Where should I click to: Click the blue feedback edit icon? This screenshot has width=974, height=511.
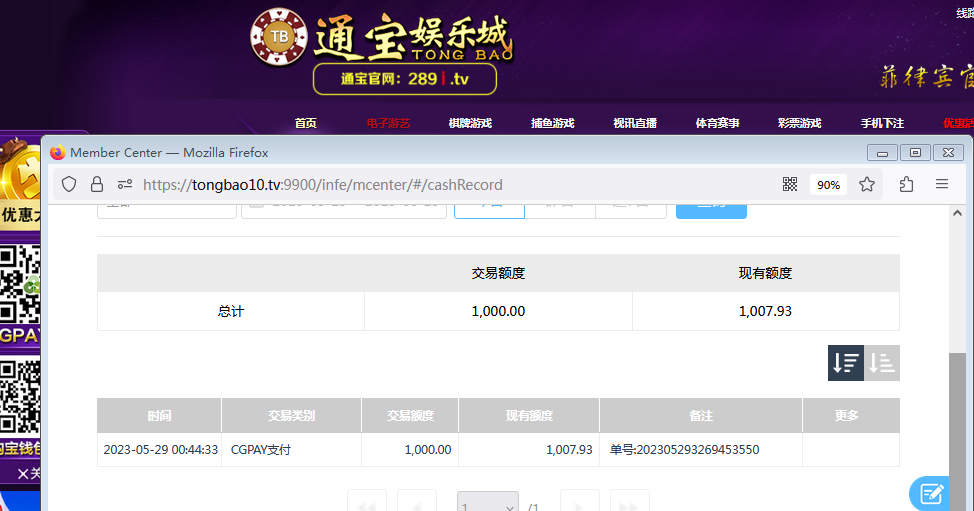point(931,494)
